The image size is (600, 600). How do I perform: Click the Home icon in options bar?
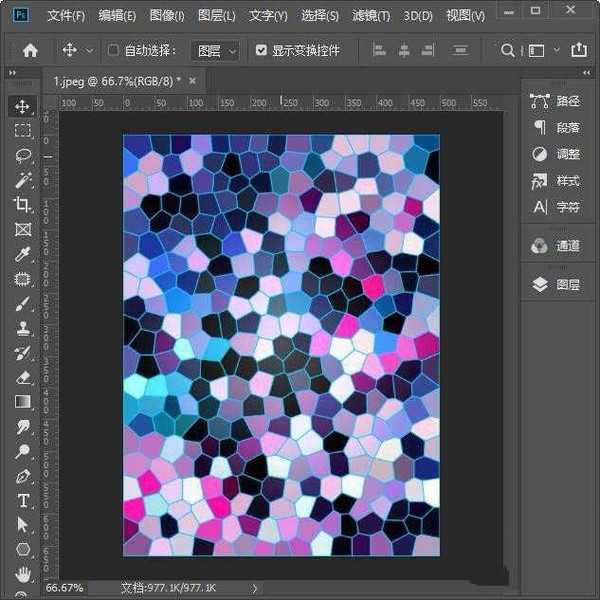[30, 50]
